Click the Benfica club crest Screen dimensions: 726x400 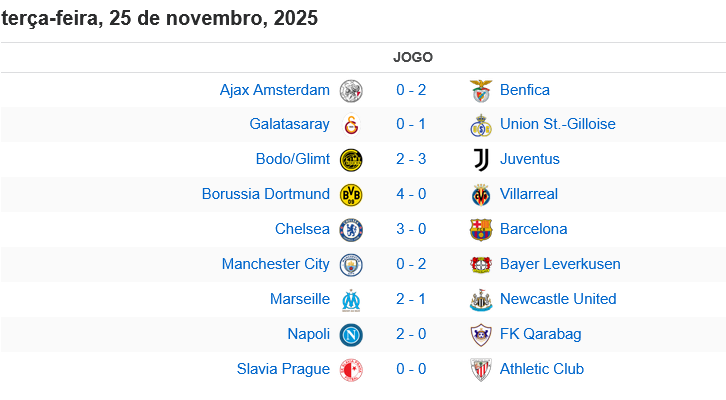481,91
